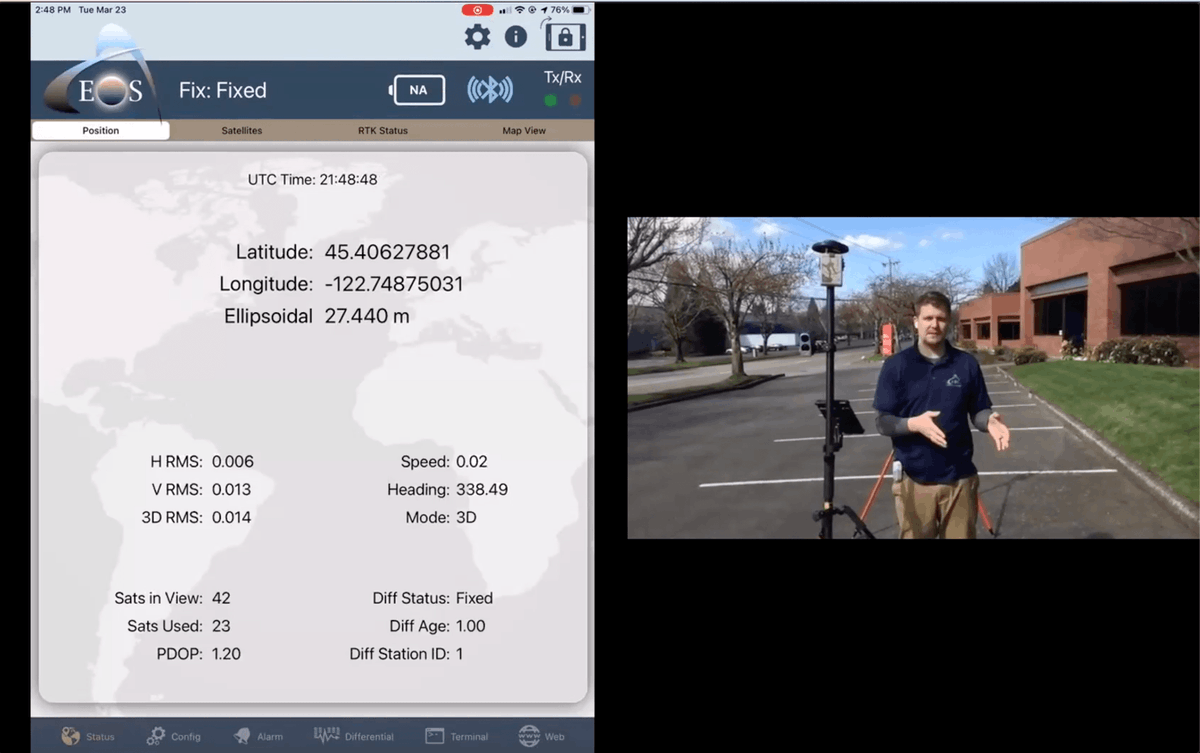
Task: Tap H RMS value 0.006
Action: click(233, 462)
